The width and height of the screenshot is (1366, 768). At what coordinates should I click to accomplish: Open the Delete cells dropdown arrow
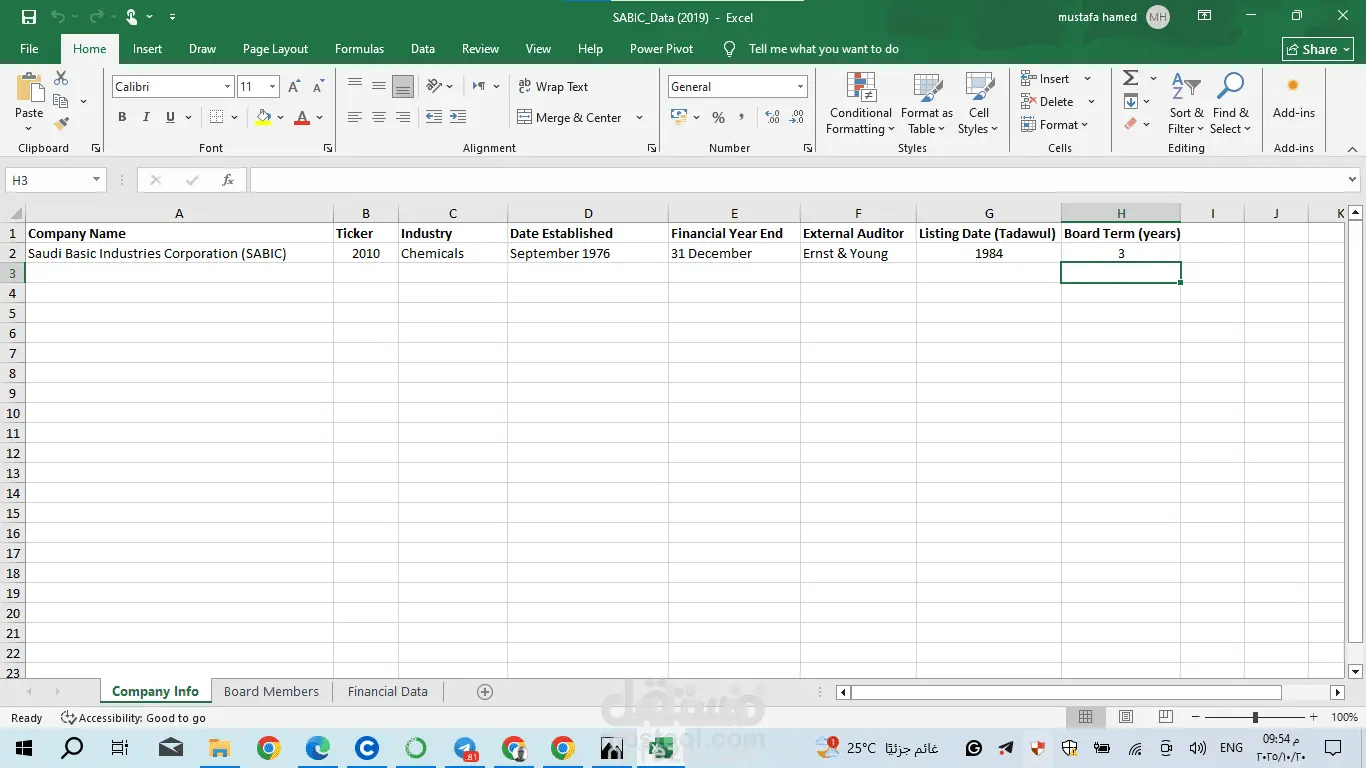coord(1091,102)
